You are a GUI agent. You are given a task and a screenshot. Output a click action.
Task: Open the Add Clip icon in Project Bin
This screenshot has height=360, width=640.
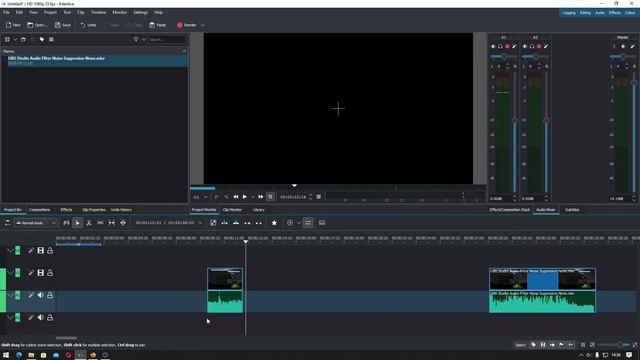(x=7, y=40)
